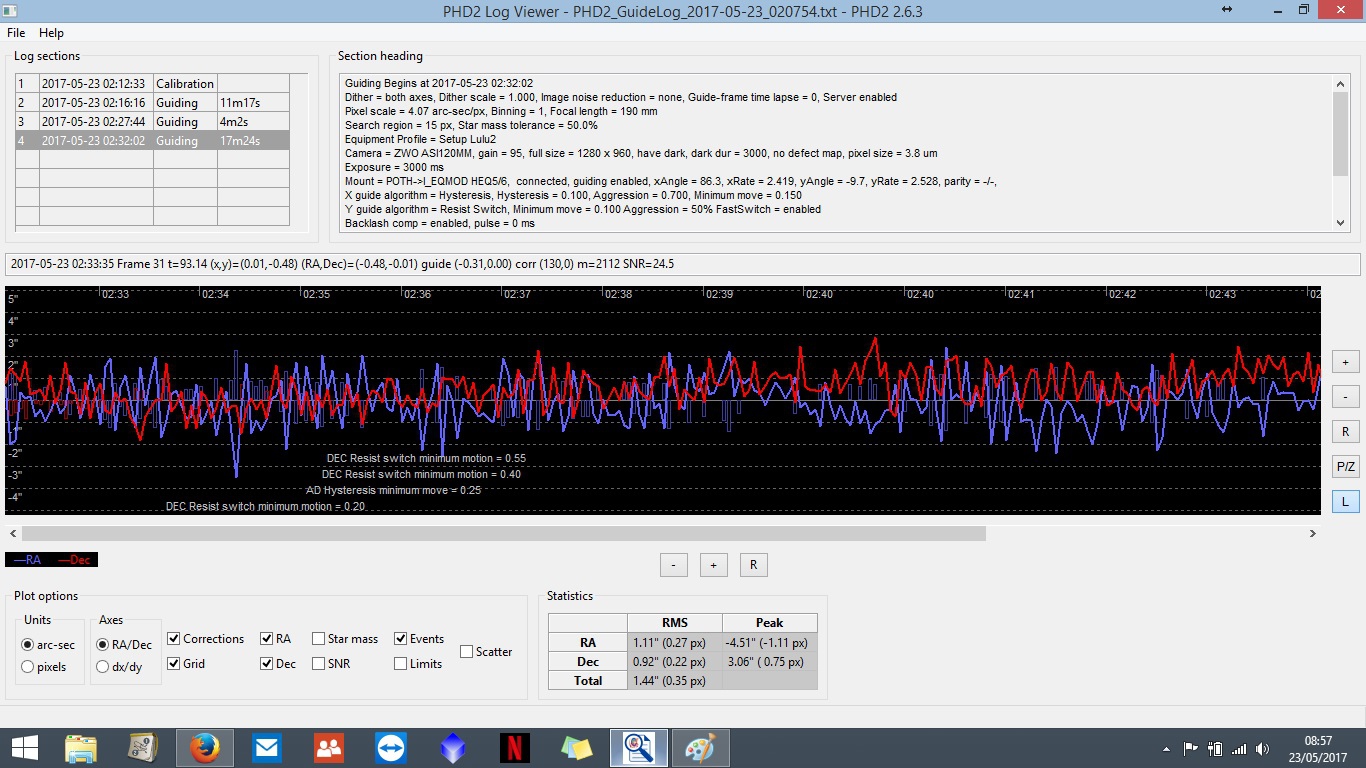Enable the Star mass checkbox

[319, 639]
